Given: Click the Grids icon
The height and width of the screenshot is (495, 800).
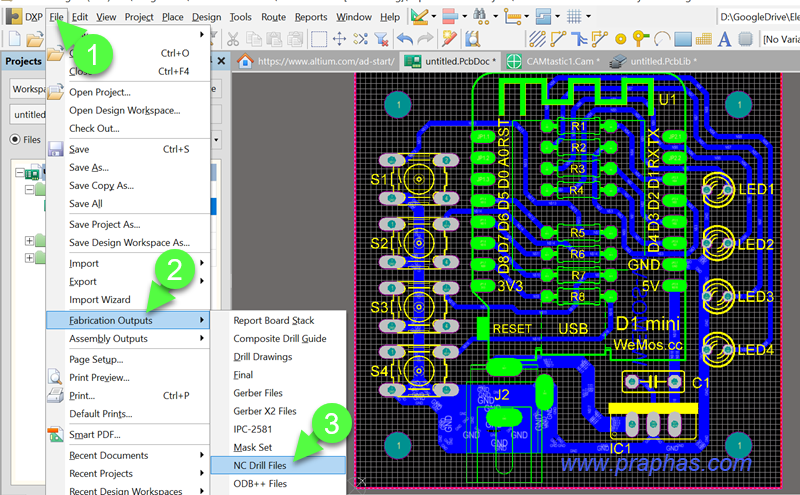Looking at the screenshot, I should (574, 16).
